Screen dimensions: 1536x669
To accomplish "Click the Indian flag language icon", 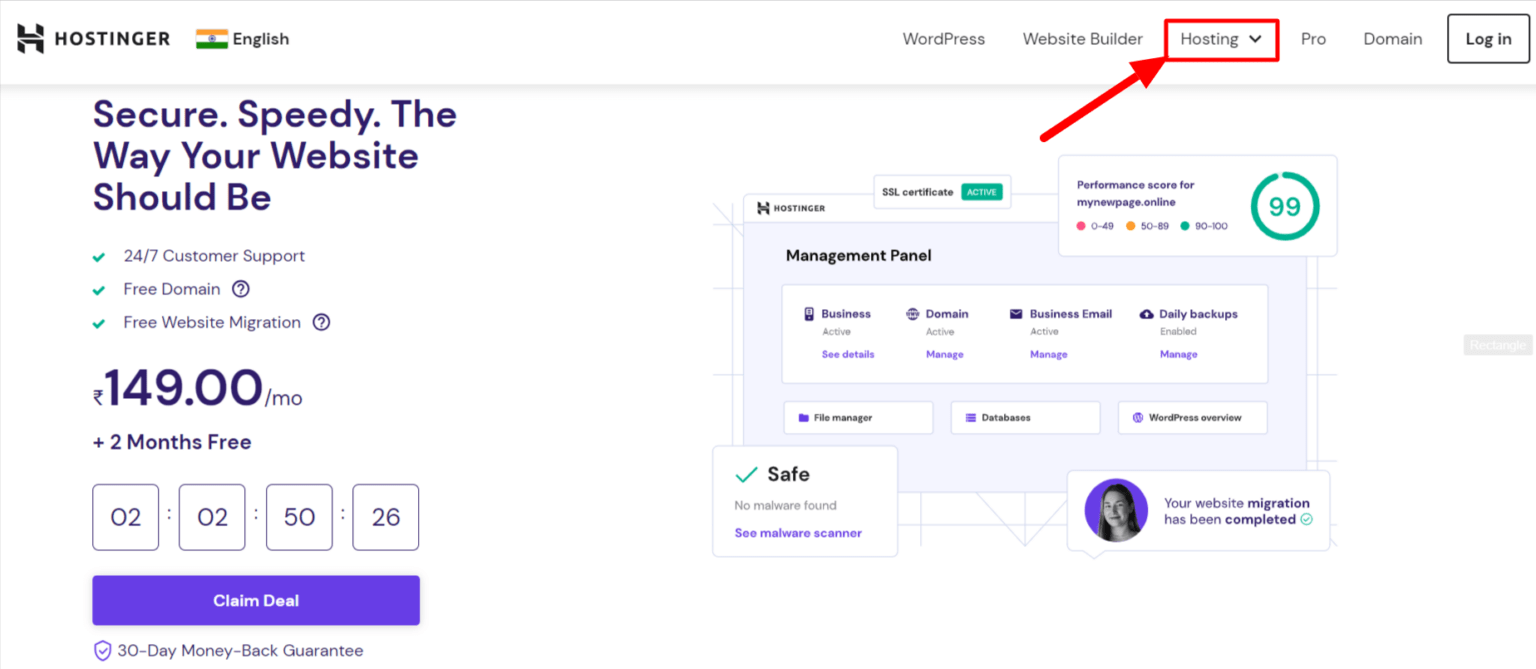I will point(213,38).
